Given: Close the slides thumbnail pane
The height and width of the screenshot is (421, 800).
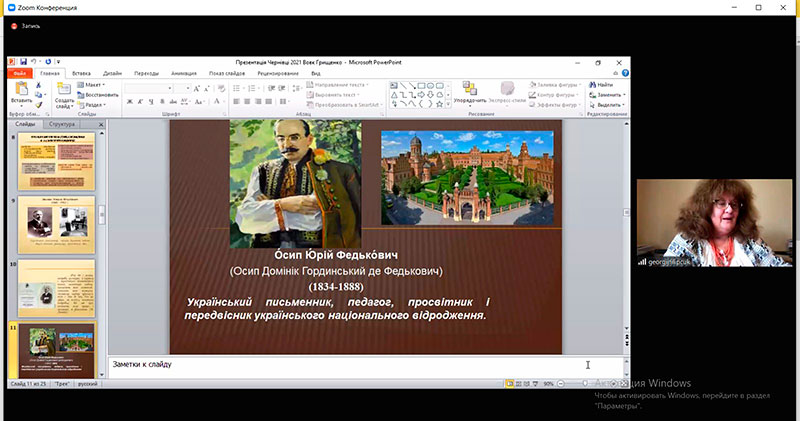Looking at the screenshot, I should [101, 124].
